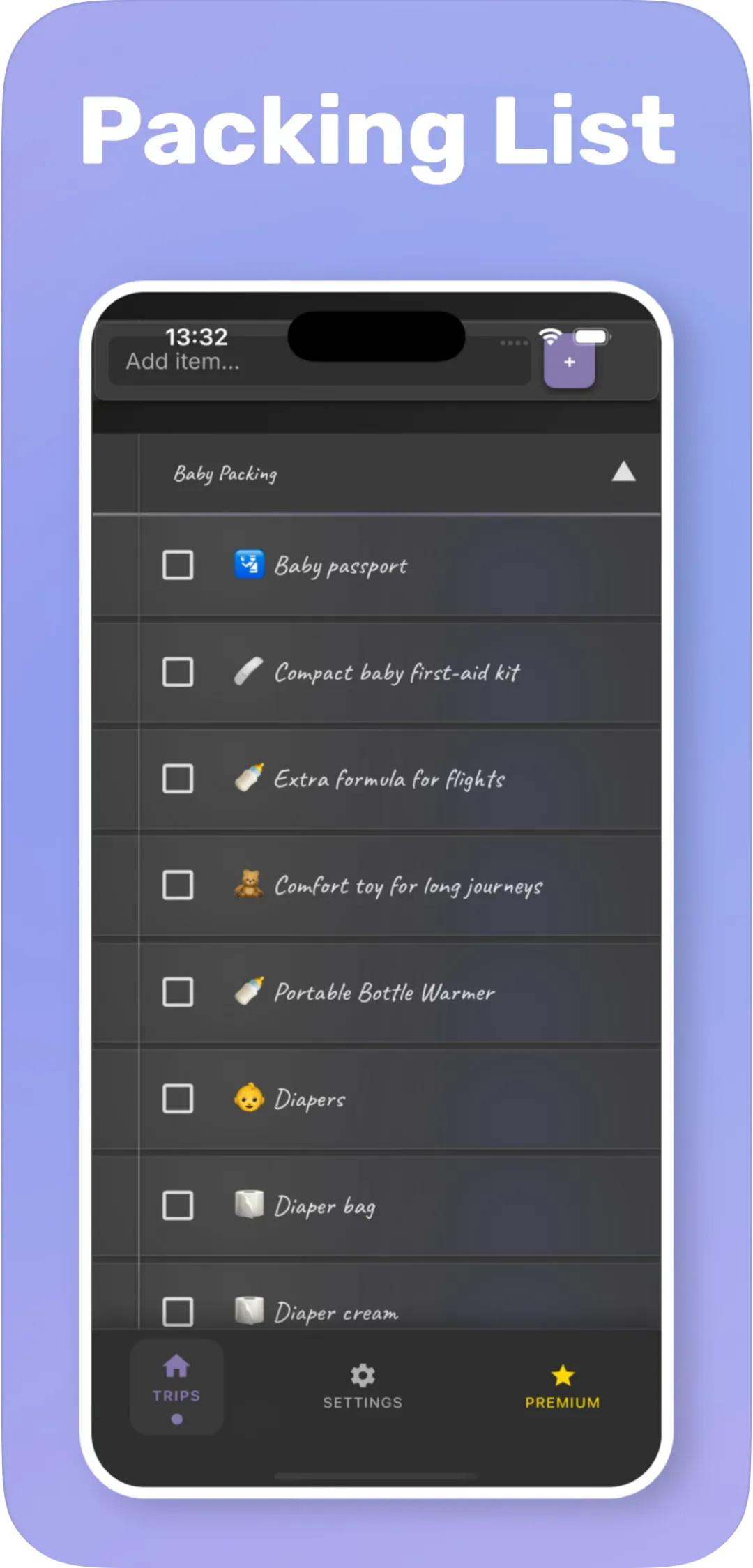Screen dimensions: 753x1568
Task: Click the teddy bear icon for Comfort toy
Action: click(x=249, y=885)
